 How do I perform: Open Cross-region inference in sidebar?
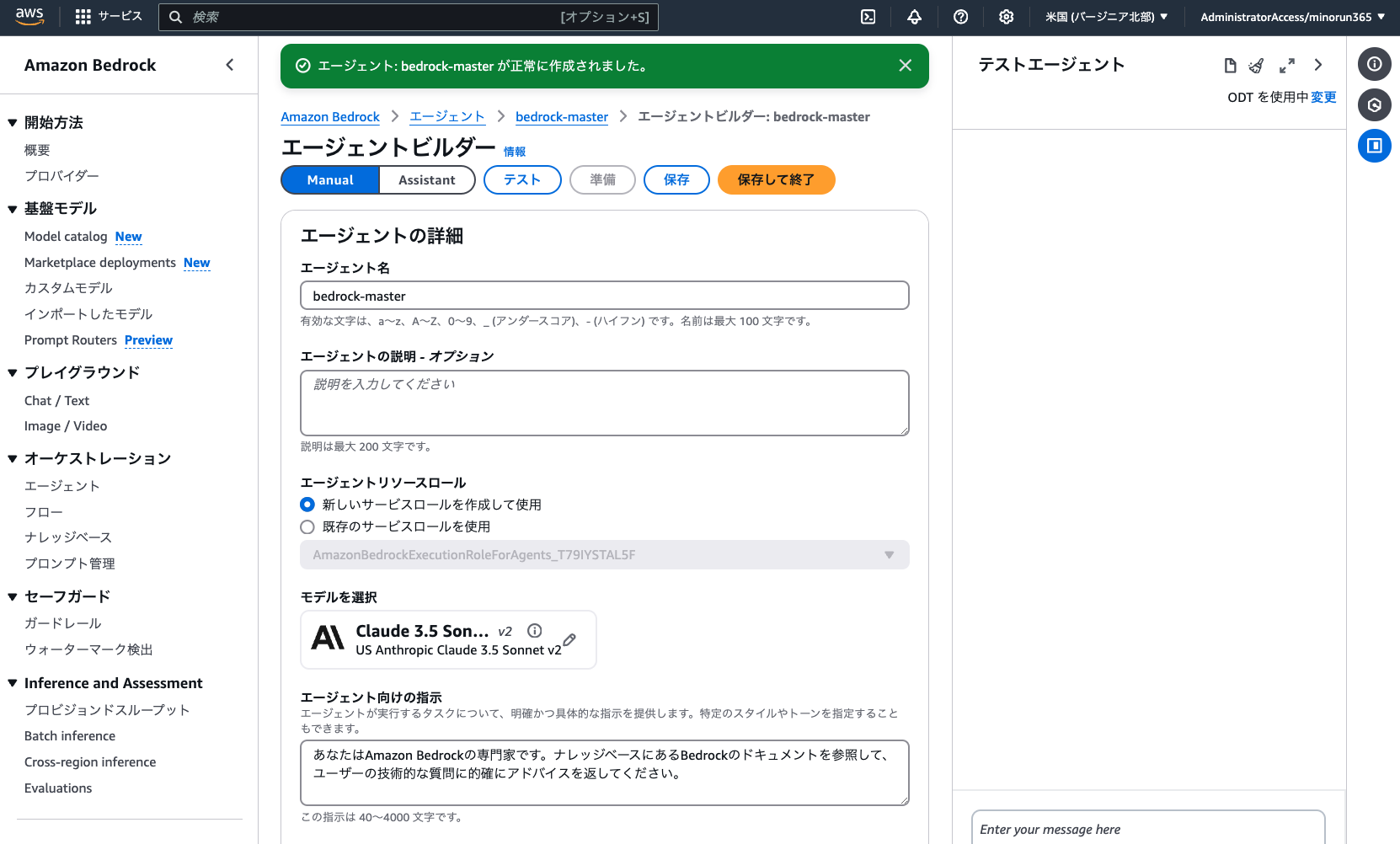[x=90, y=762]
